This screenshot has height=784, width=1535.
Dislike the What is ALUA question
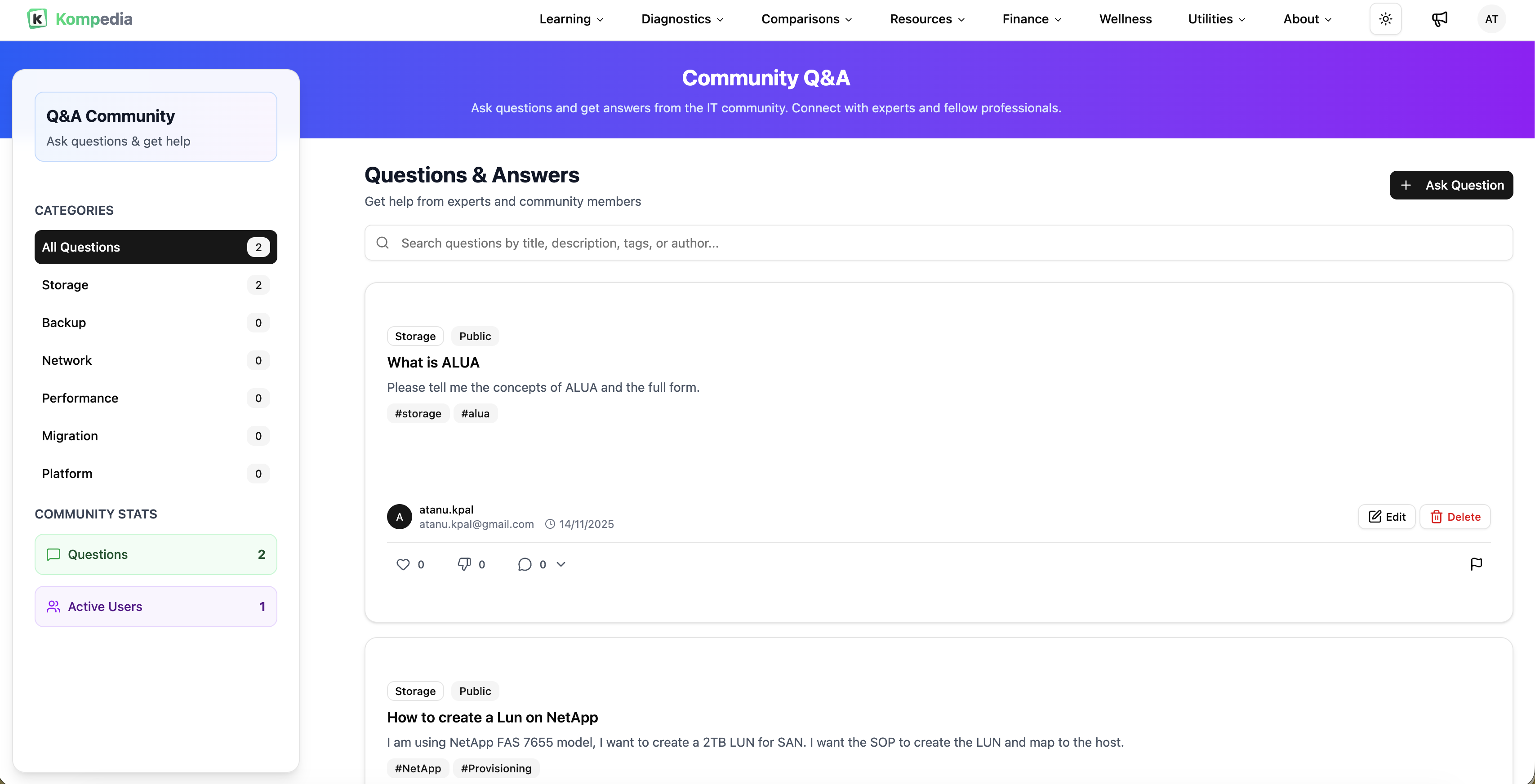click(464, 564)
